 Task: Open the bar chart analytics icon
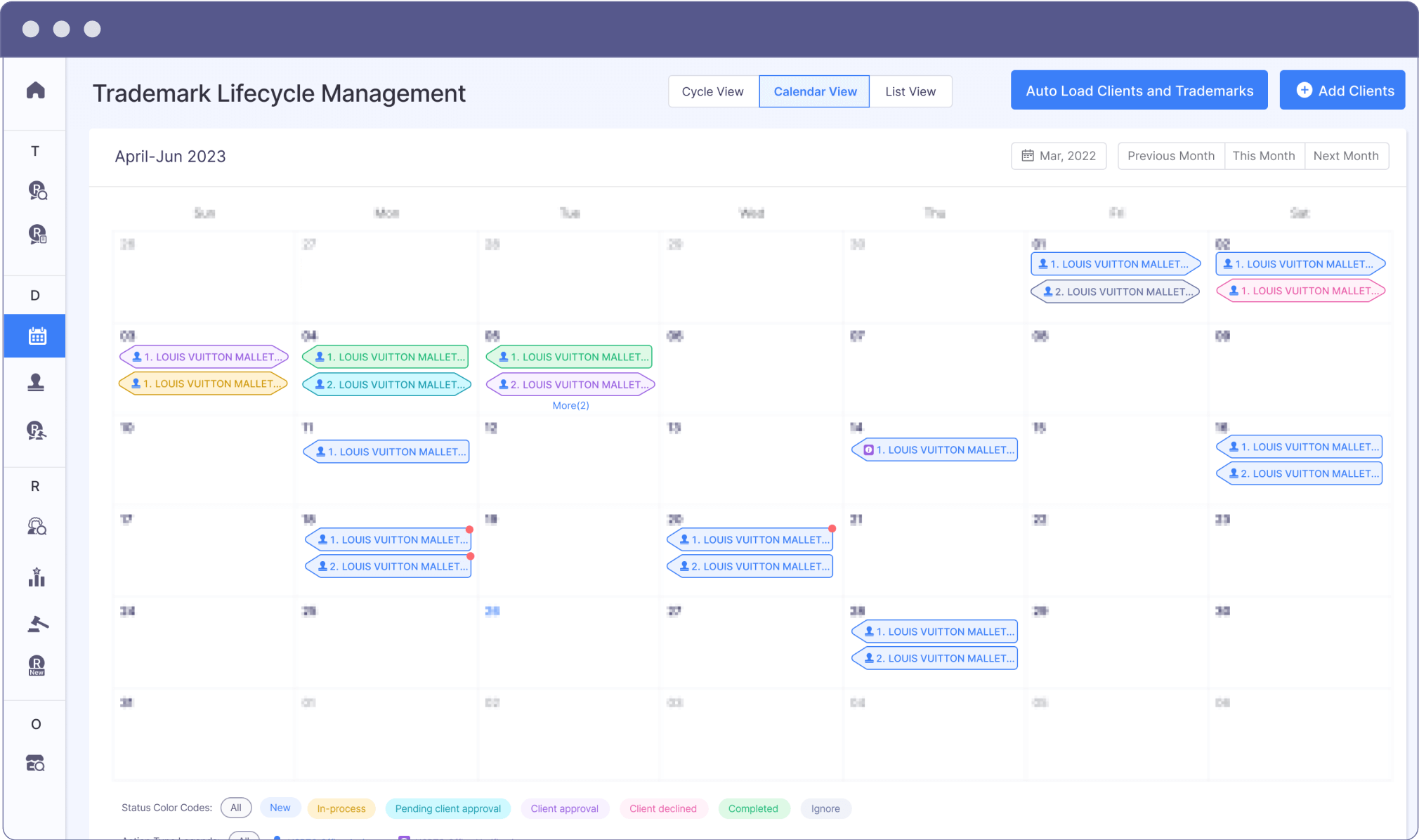(x=37, y=577)
